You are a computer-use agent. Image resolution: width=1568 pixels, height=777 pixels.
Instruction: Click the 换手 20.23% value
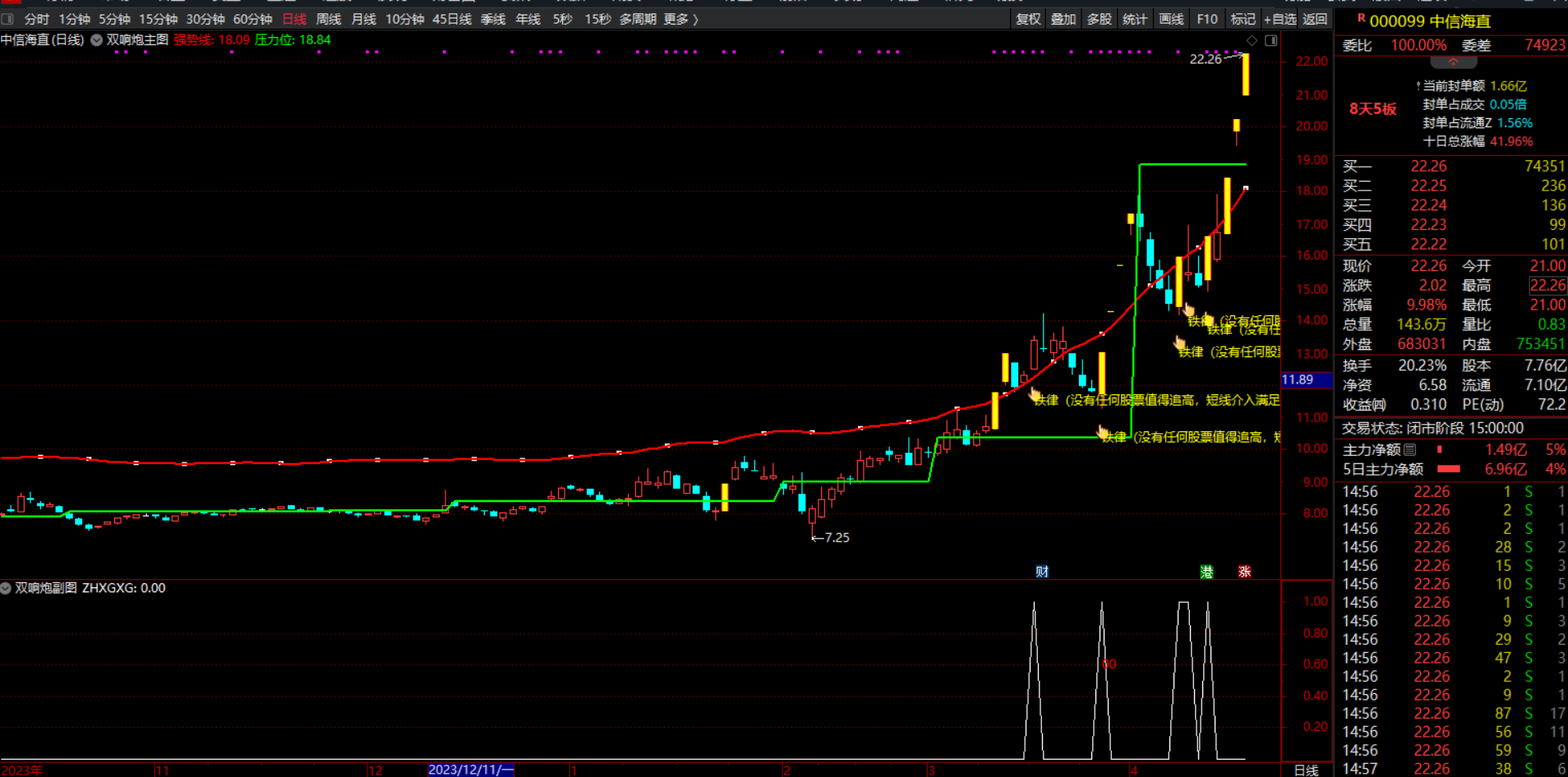1422,365
